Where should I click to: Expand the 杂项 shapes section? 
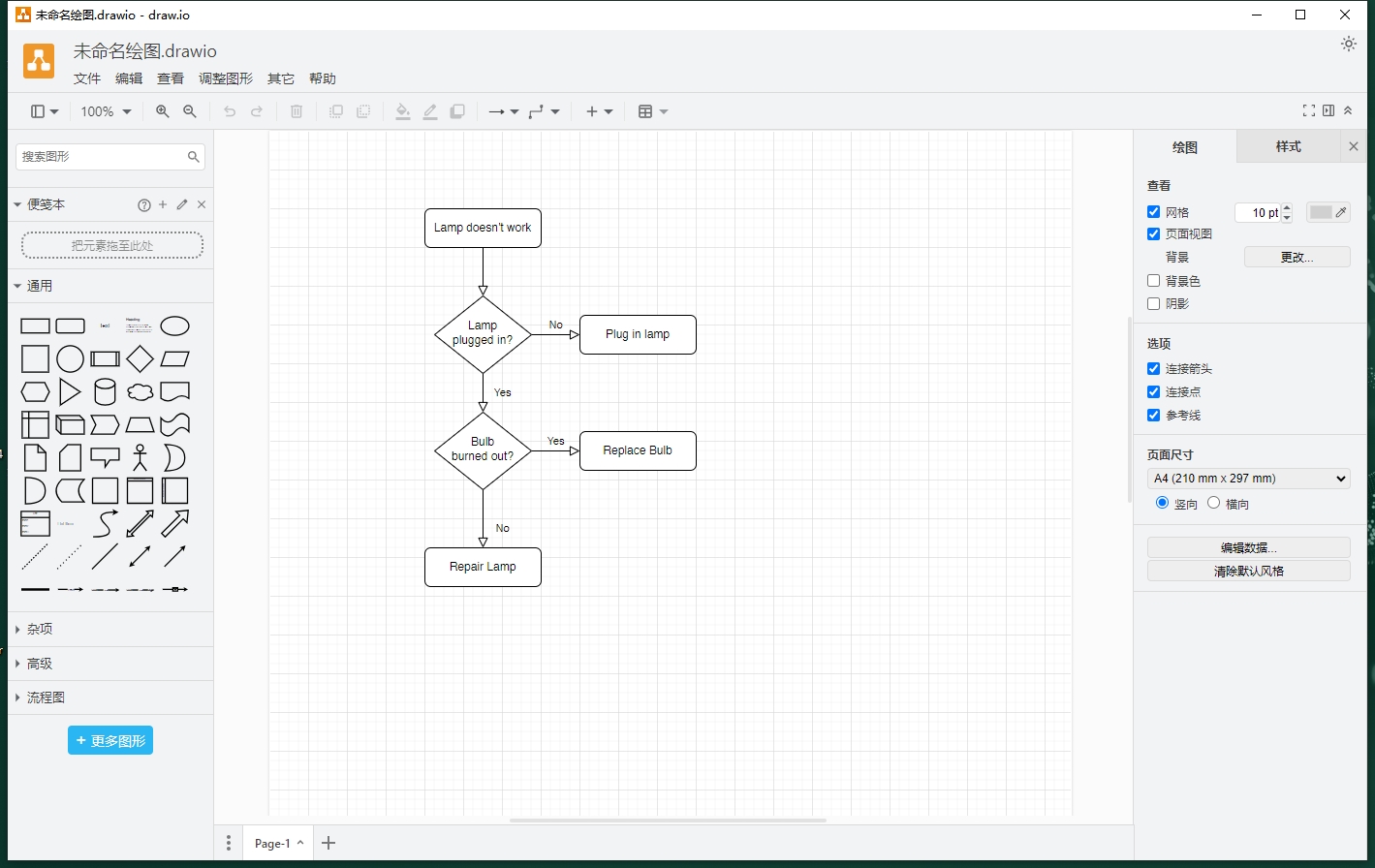pos(110,629)
